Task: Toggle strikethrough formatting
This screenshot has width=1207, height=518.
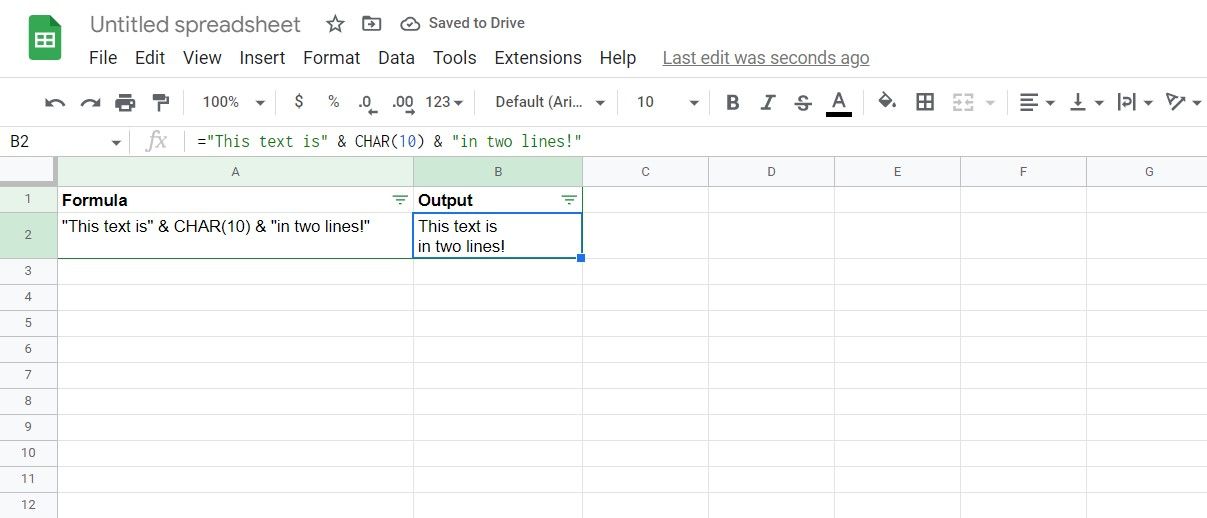Action: pos(802,102)
